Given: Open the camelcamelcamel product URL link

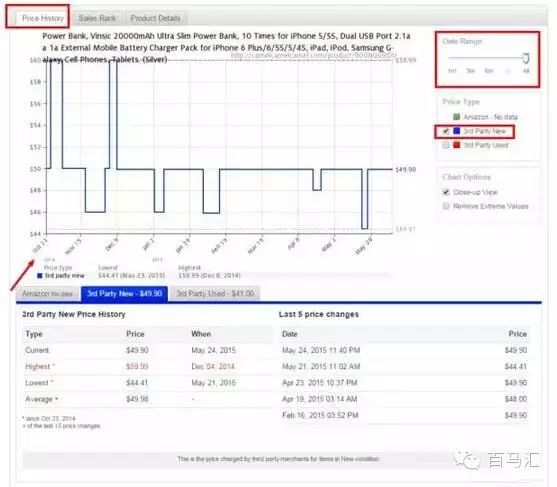Looking at the screenshot, I should click(314, 55).
